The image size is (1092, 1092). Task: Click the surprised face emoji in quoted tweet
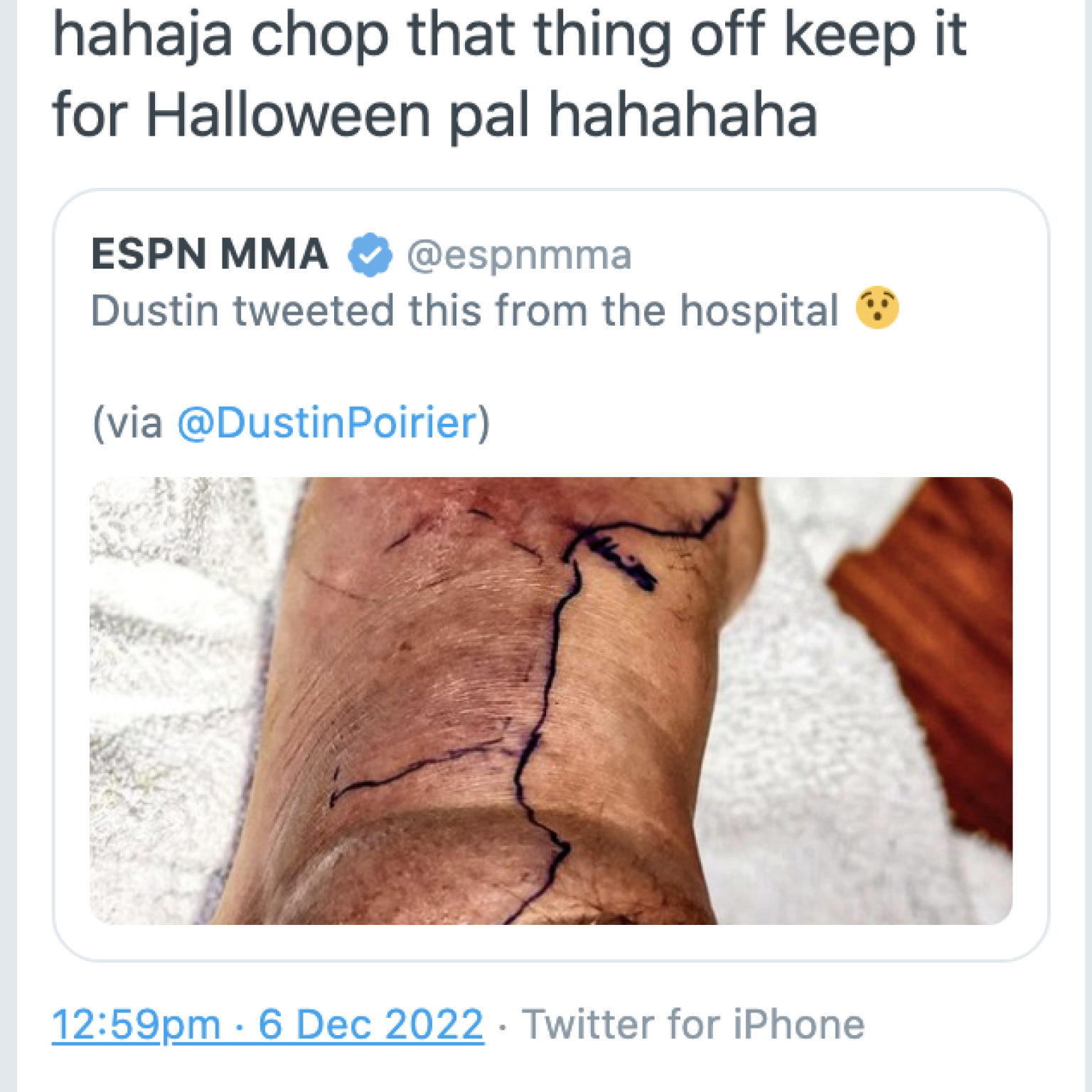tap(877, 308)
